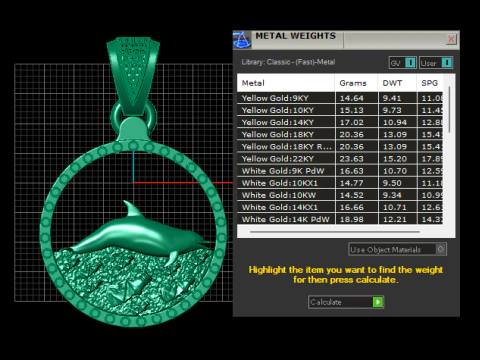480x360 pixels.
Task: Select the Yellow Gold:9KY row
Action: (x=340, y=98)
